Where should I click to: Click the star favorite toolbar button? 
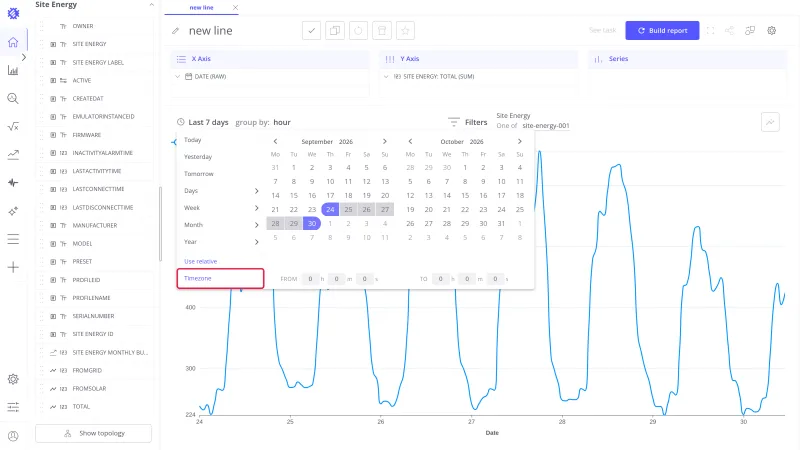point(405,31)
